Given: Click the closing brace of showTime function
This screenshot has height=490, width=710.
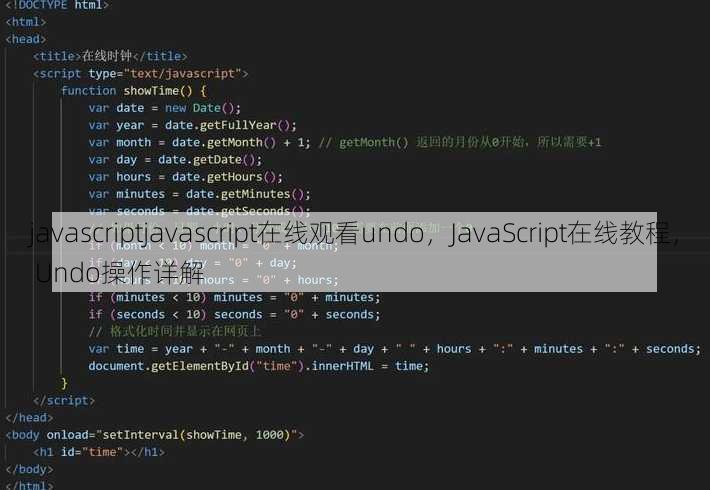Looking at the screenshot, I should click(x=64, y=383).
